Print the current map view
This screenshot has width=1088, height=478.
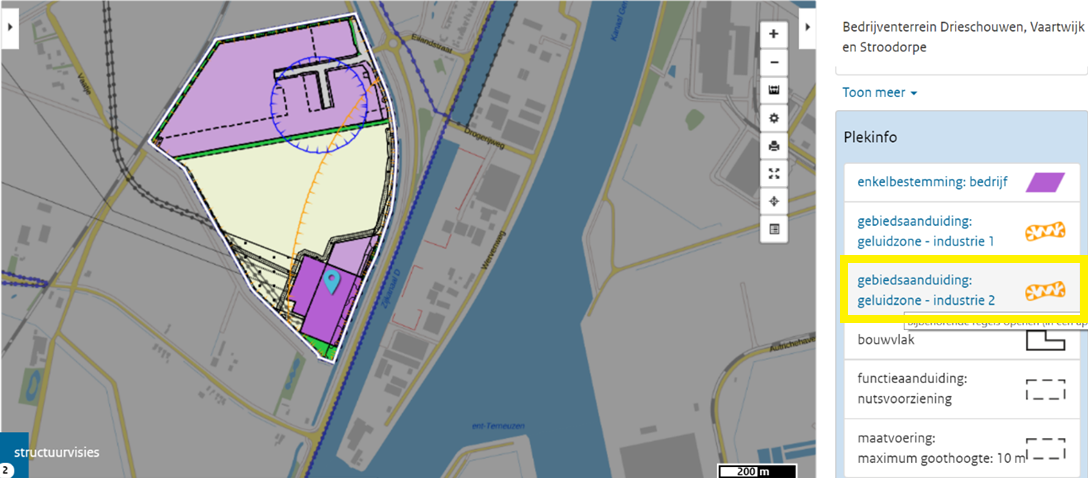(x=773, y=146)
